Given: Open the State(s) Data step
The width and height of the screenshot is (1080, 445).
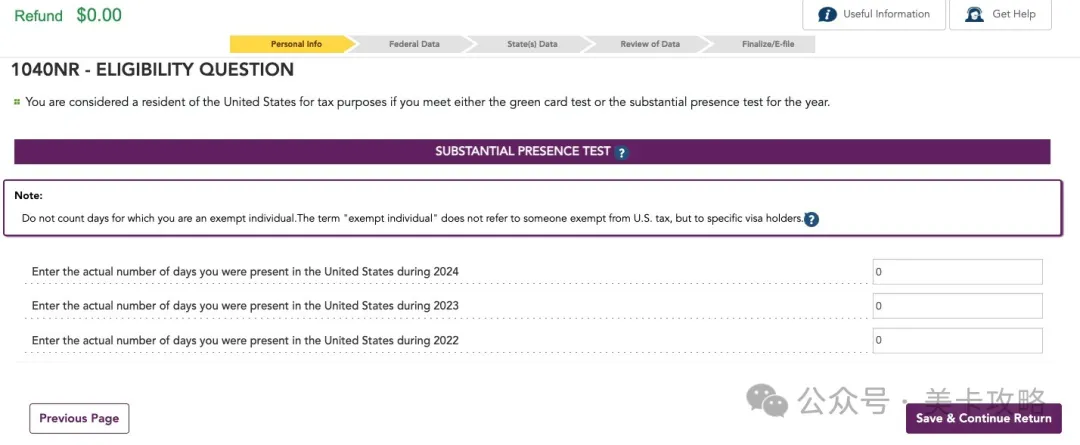Looking at the screenshot, I should [532, 44].
